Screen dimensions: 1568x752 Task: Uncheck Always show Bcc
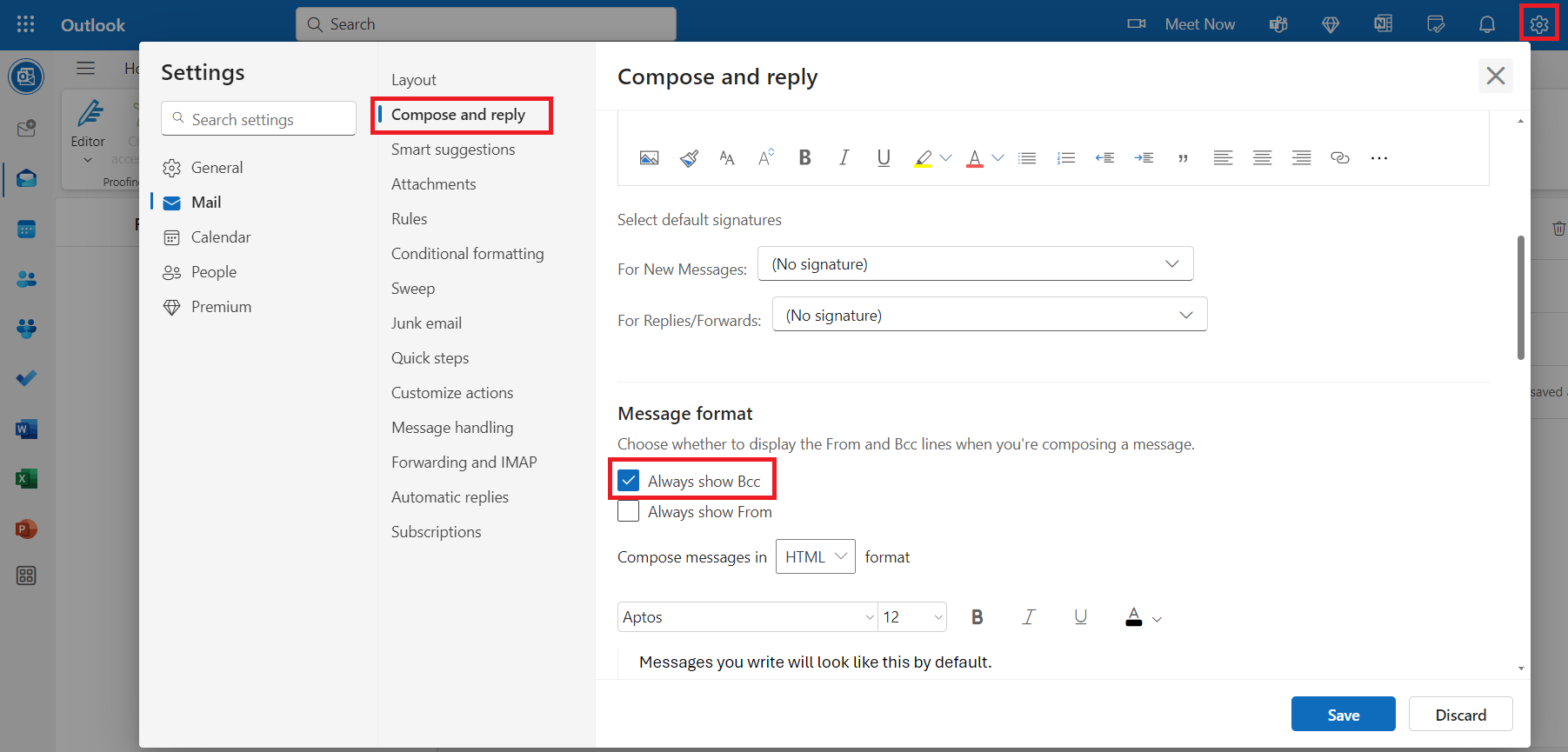tap(628, 481)
